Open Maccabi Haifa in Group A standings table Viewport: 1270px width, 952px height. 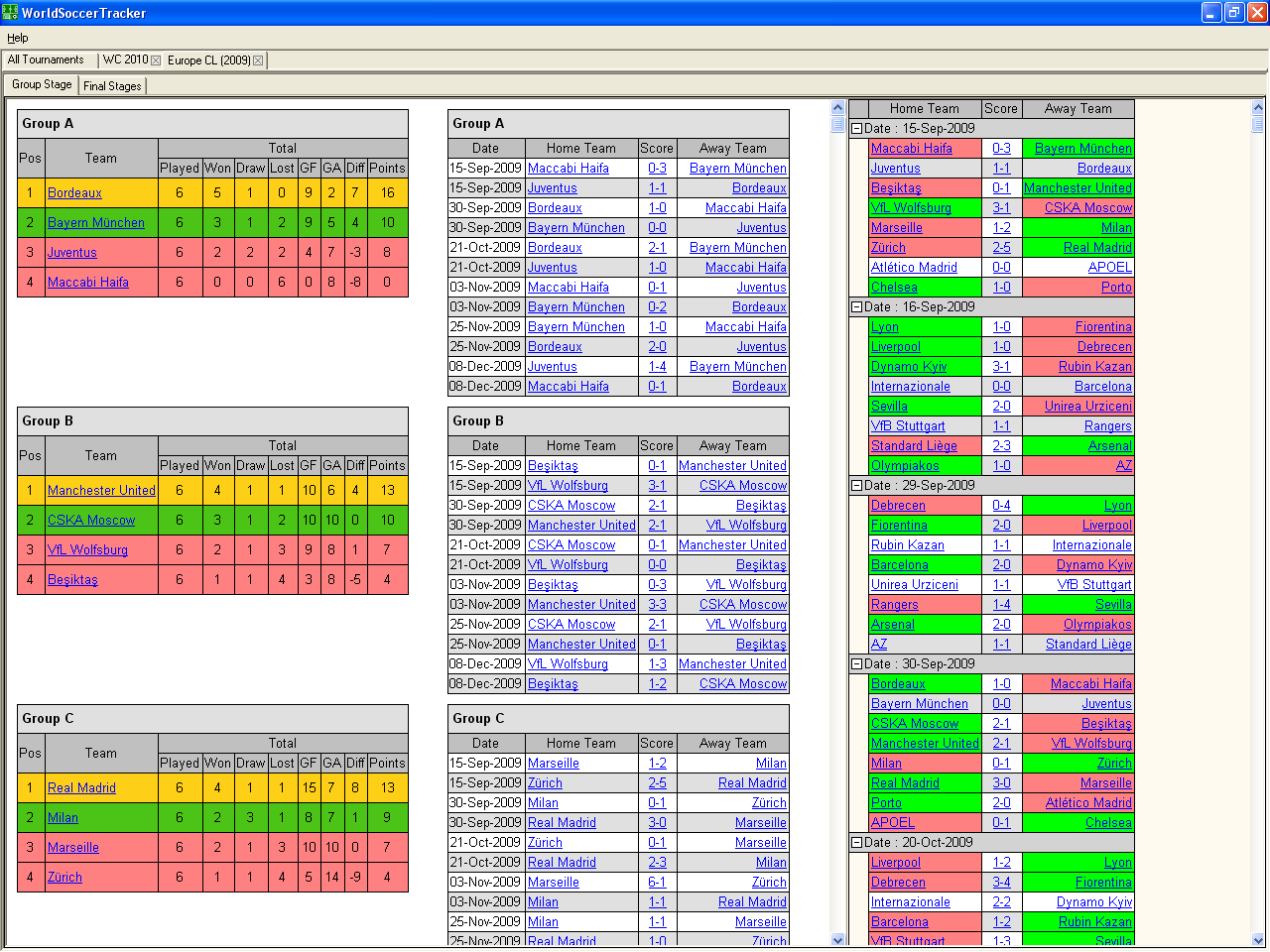pyautogui.click(x=88, y=283)
